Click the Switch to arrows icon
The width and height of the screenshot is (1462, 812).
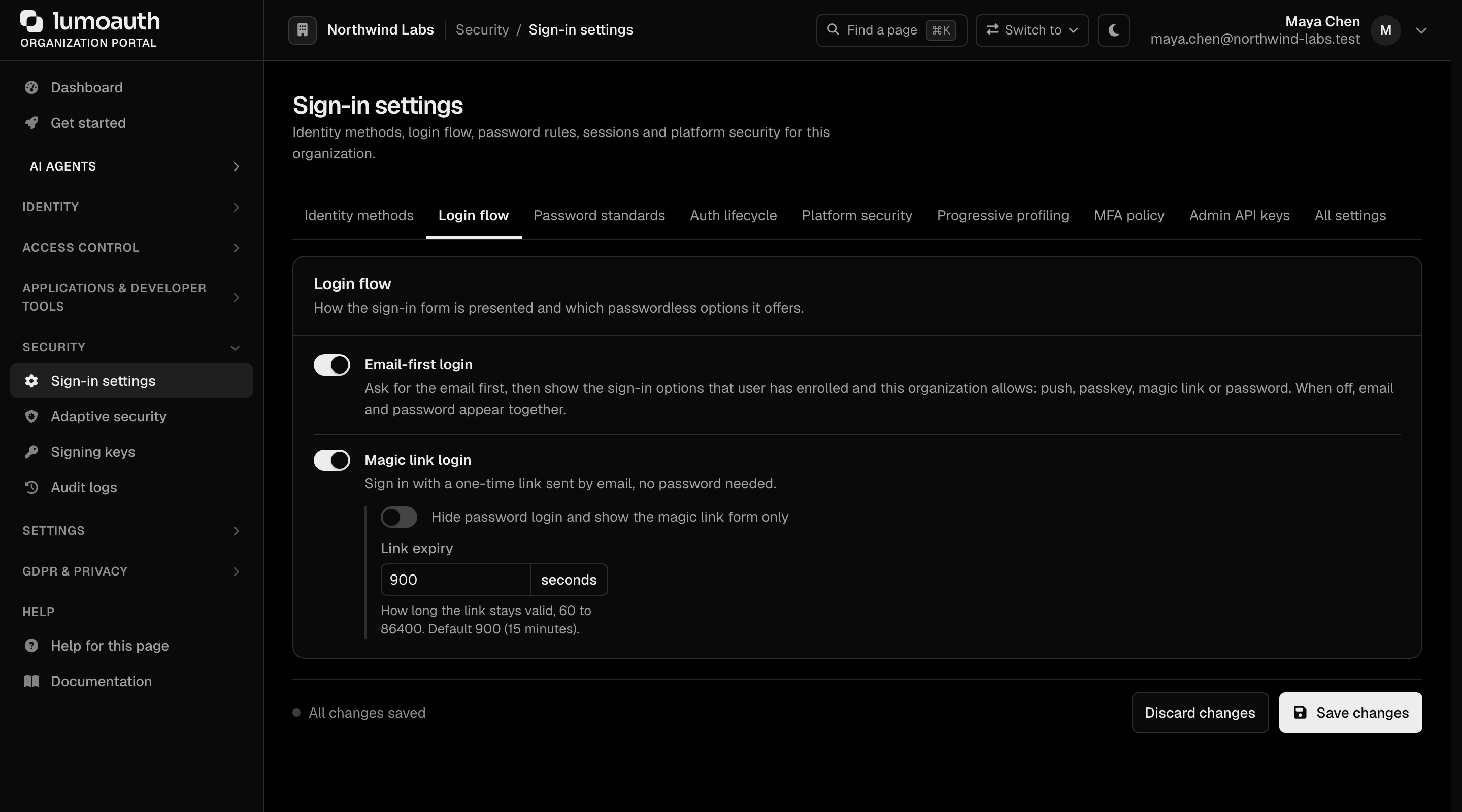click(992, 29)
